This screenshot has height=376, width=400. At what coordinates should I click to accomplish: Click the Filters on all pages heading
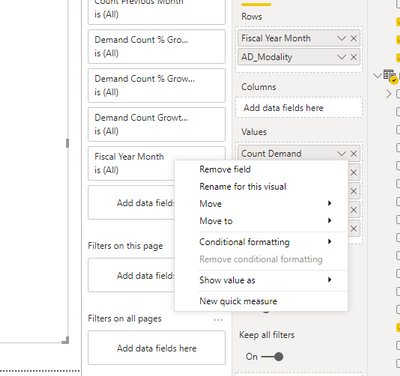coord(125,319)
